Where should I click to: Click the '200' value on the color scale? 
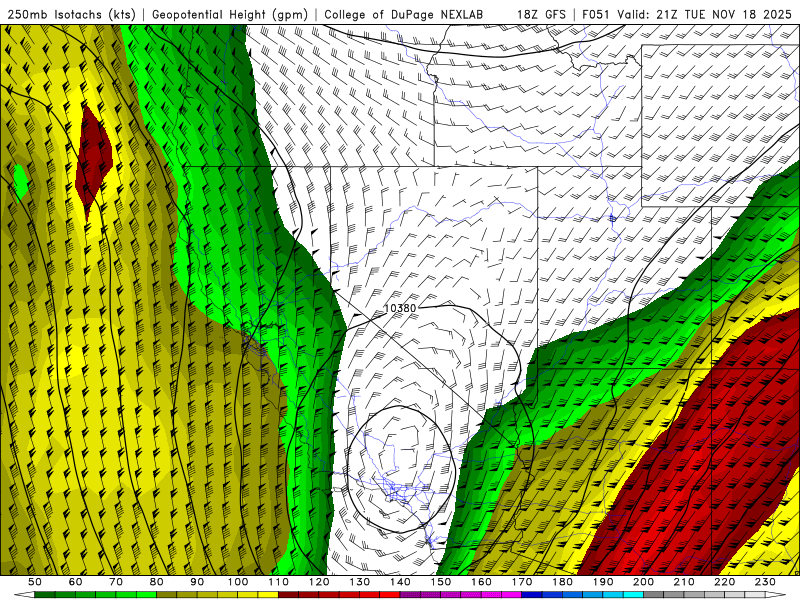point(643,582)
